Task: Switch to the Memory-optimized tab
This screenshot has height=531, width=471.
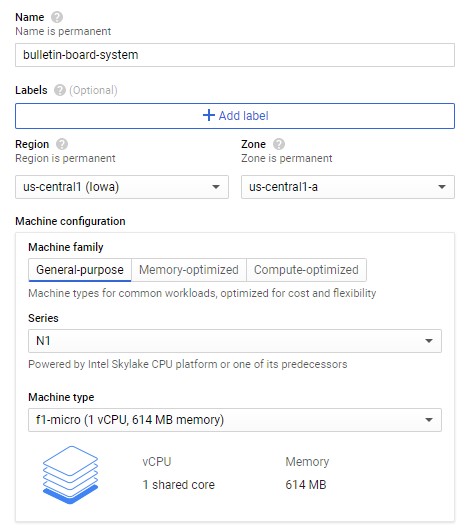Action: (x=189, y=270)
